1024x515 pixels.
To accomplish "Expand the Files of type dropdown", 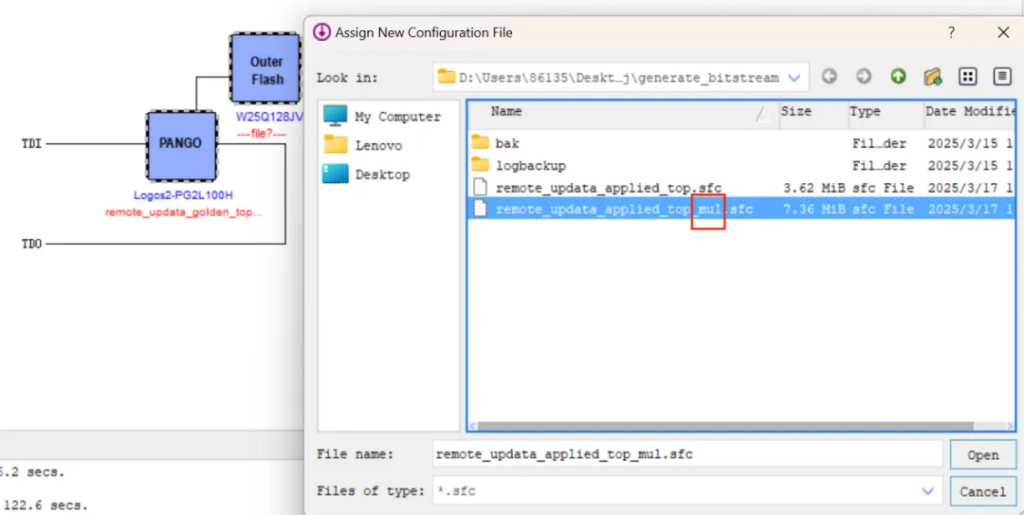I will [x=929, y=491].
